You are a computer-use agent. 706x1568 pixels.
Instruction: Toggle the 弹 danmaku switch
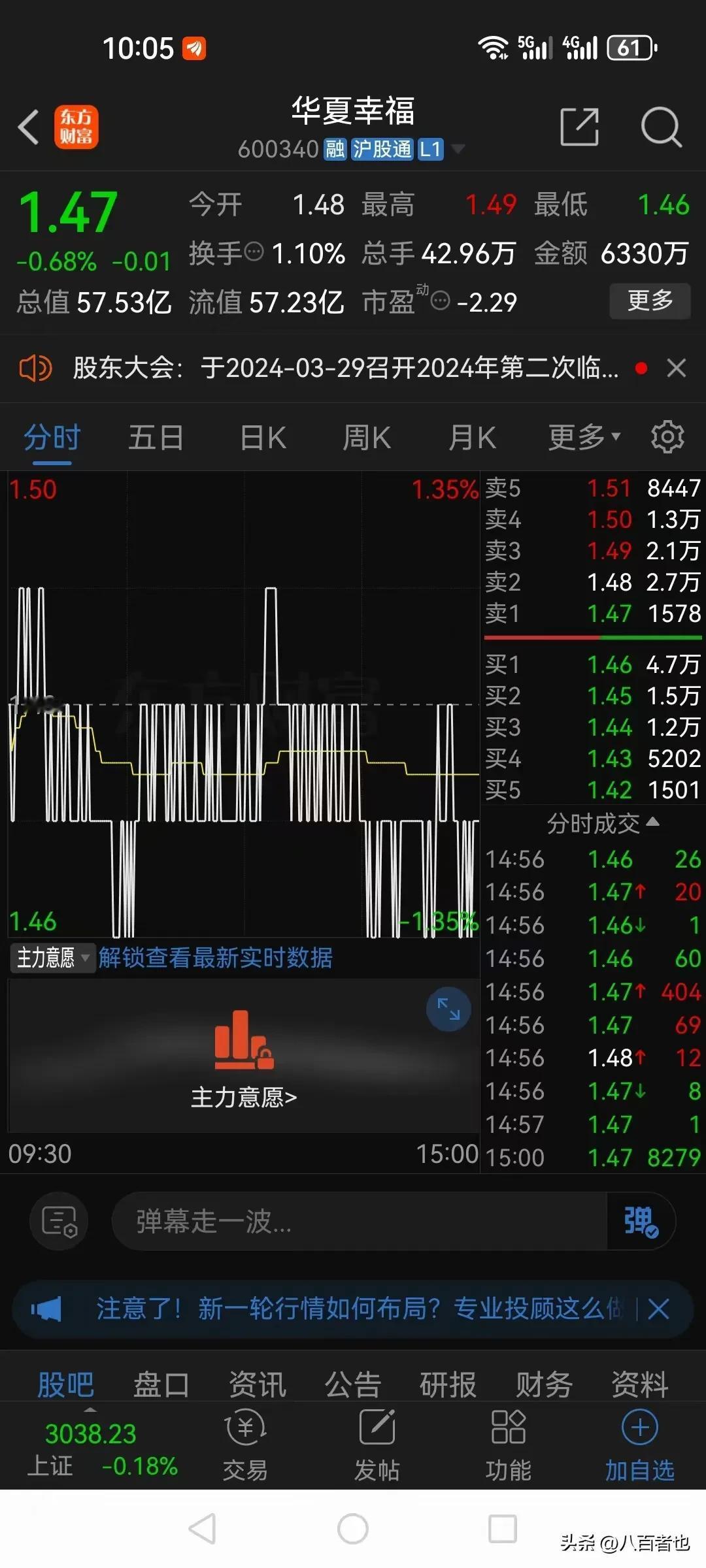(641, 1221)
